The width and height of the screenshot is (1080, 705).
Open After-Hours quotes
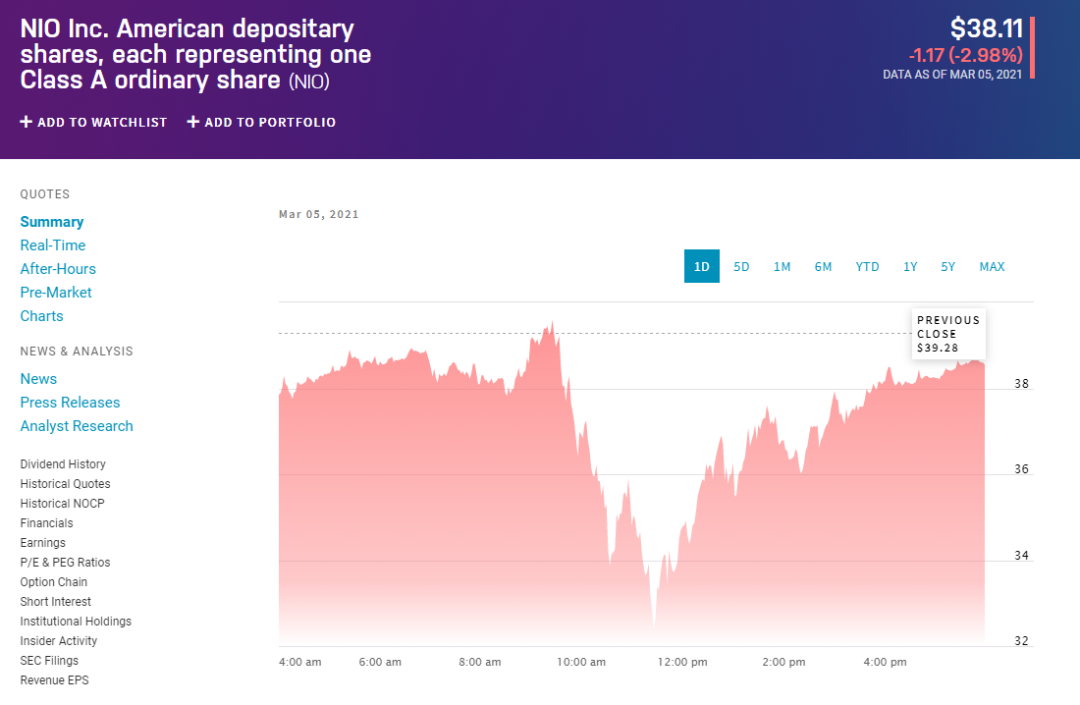click(58, 269)
